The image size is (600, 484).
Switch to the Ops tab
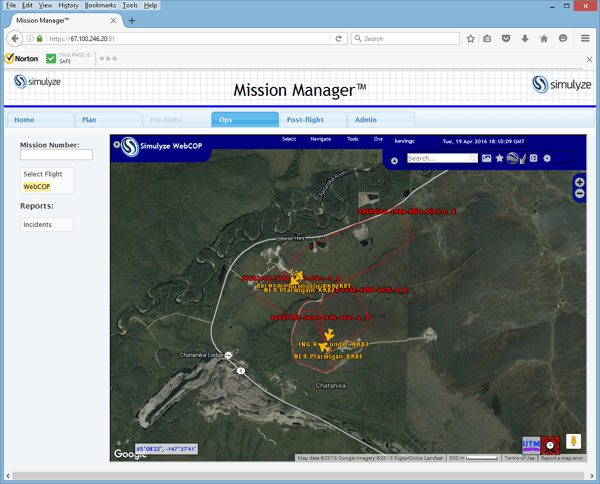[x=245, y=120]
